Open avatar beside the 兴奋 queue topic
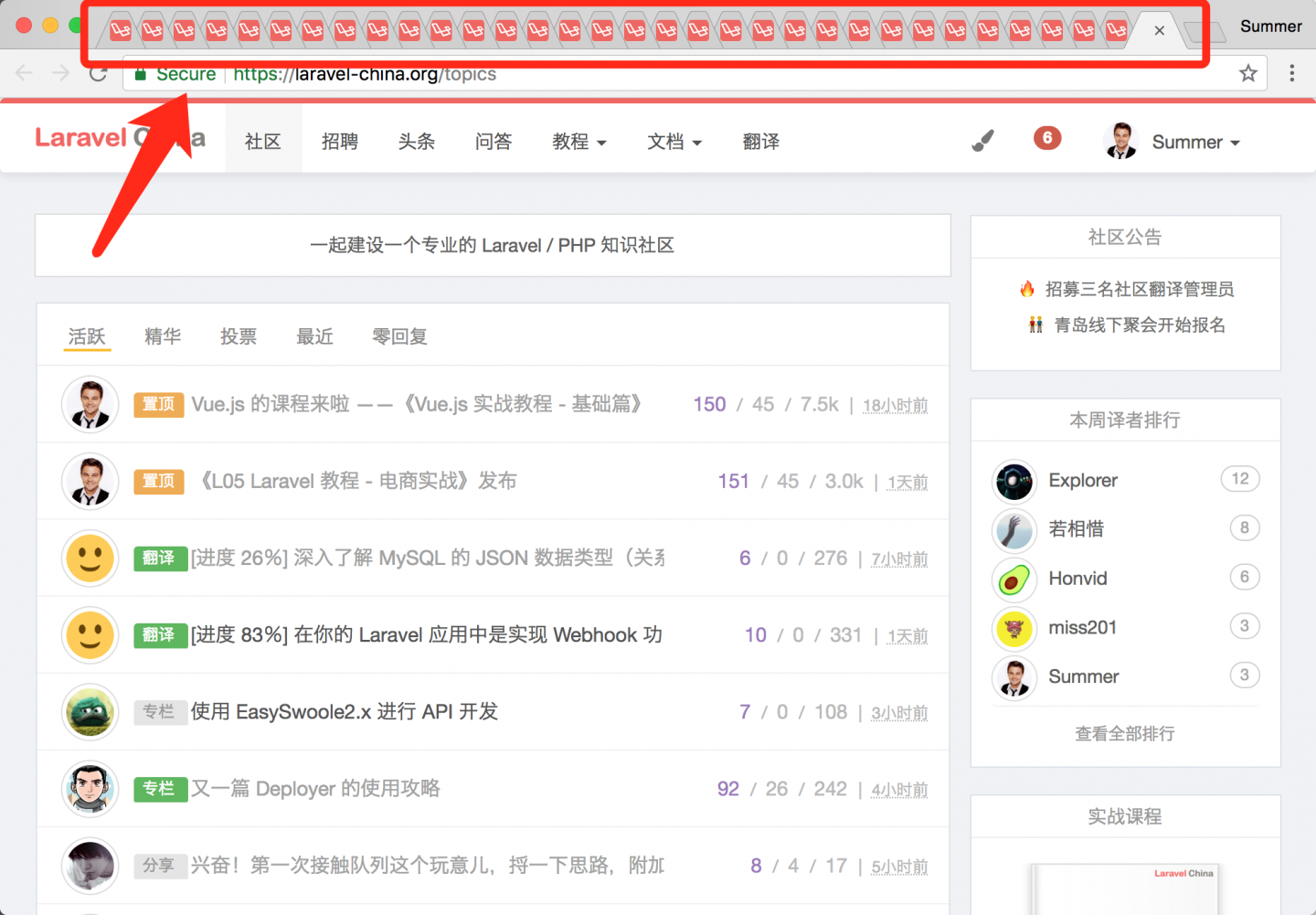Image resolution: width=1316 pixels, height=915 pixels. click(x=90, y=865)
